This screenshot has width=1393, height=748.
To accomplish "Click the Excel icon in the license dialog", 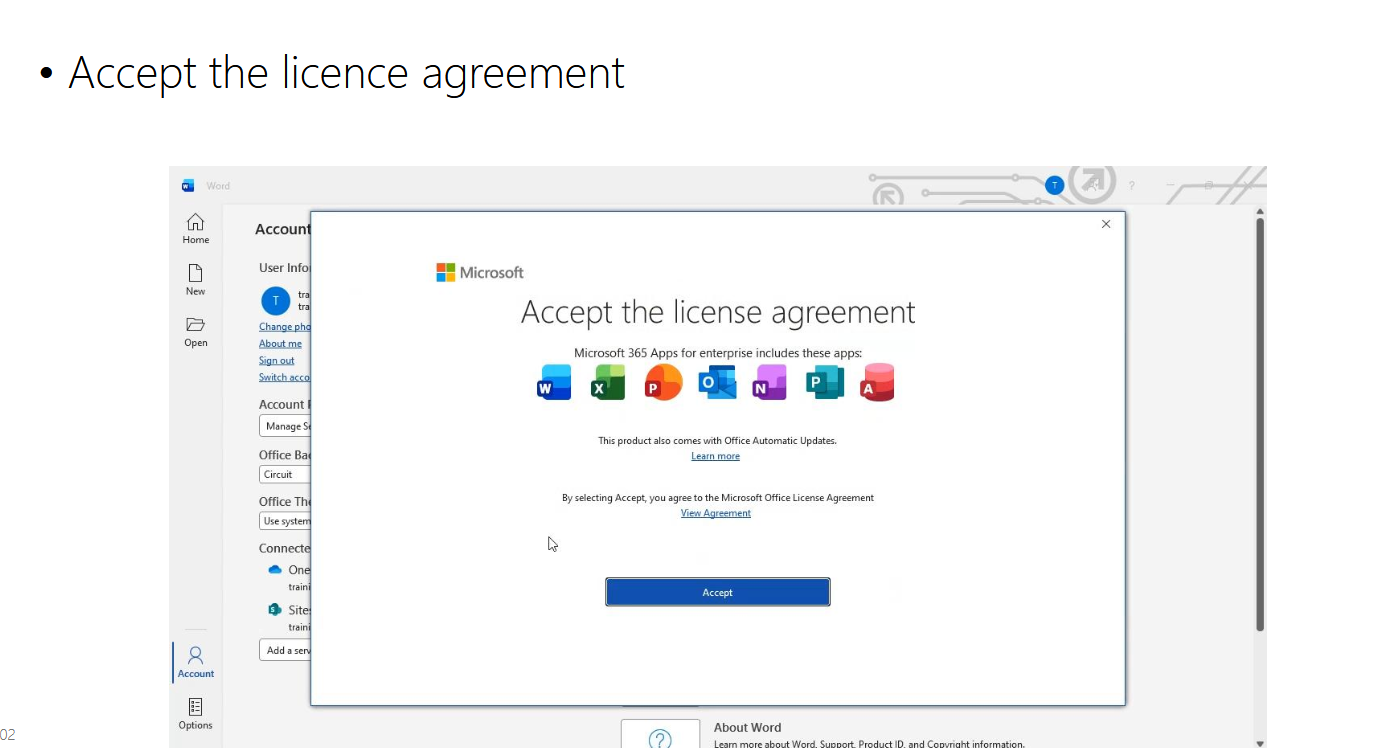I will 608,382.
